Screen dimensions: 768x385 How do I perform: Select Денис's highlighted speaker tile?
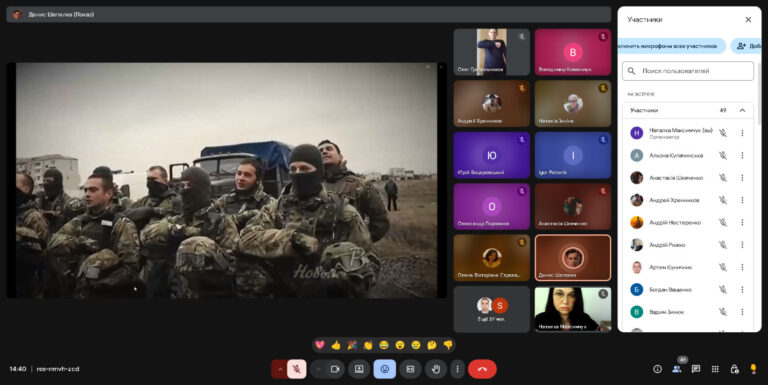click(573, 258)
